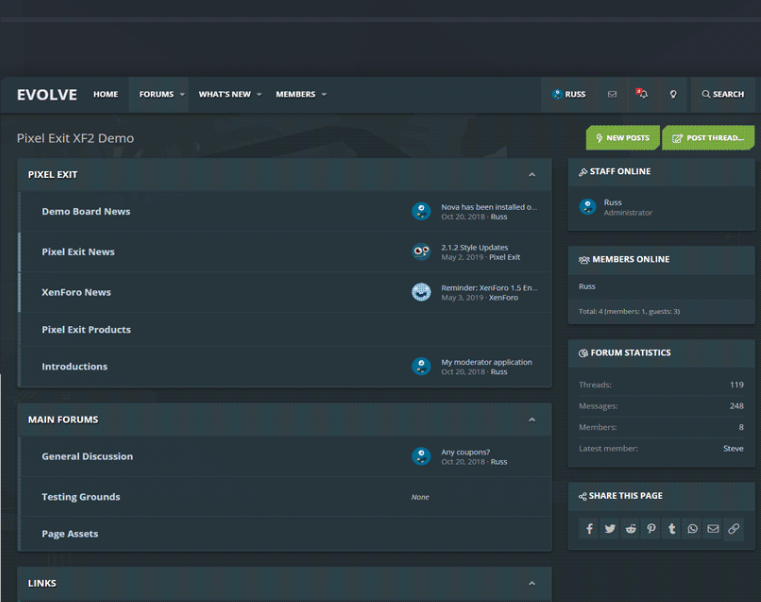The height and width of the screenshot is (602, 761).
Task: Click the Messages count 248
Action: [737, 406]
